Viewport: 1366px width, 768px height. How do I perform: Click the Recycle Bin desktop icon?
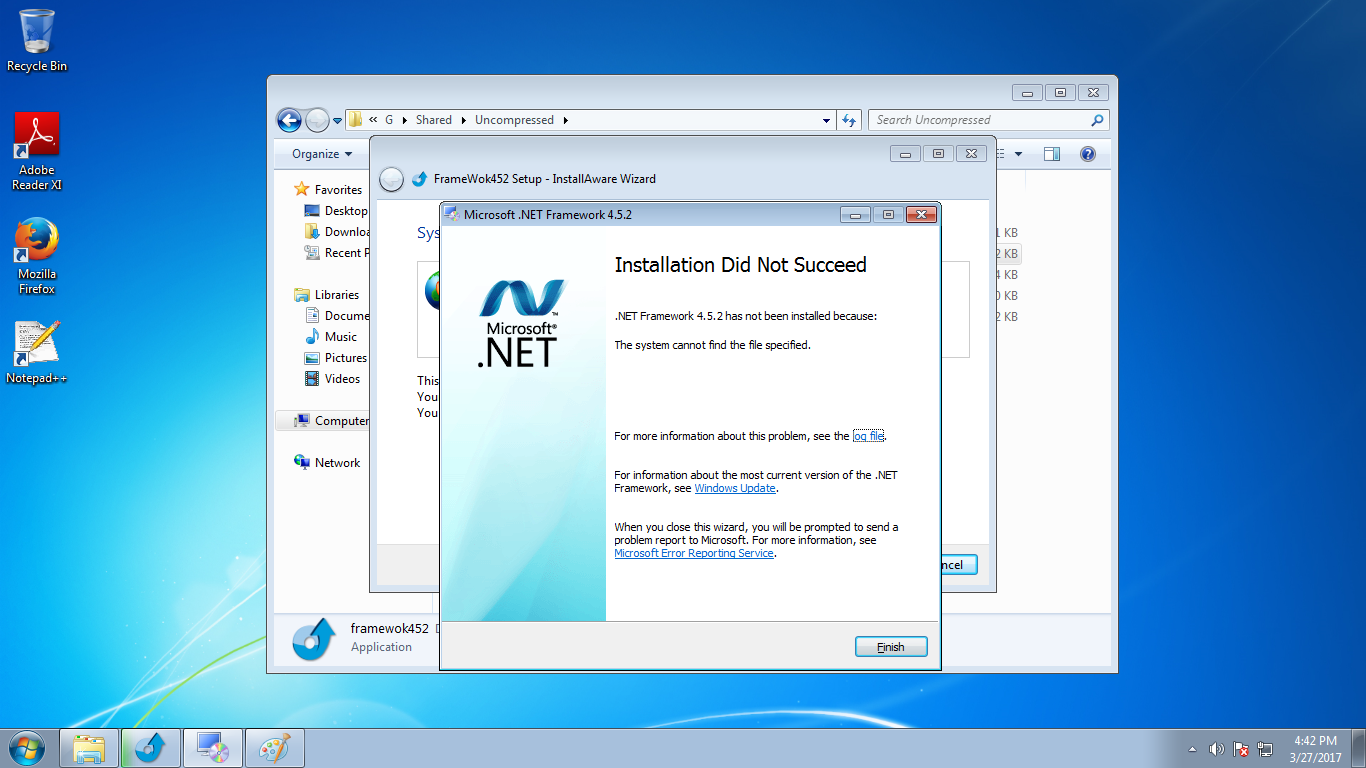click(x=37, y=41)
